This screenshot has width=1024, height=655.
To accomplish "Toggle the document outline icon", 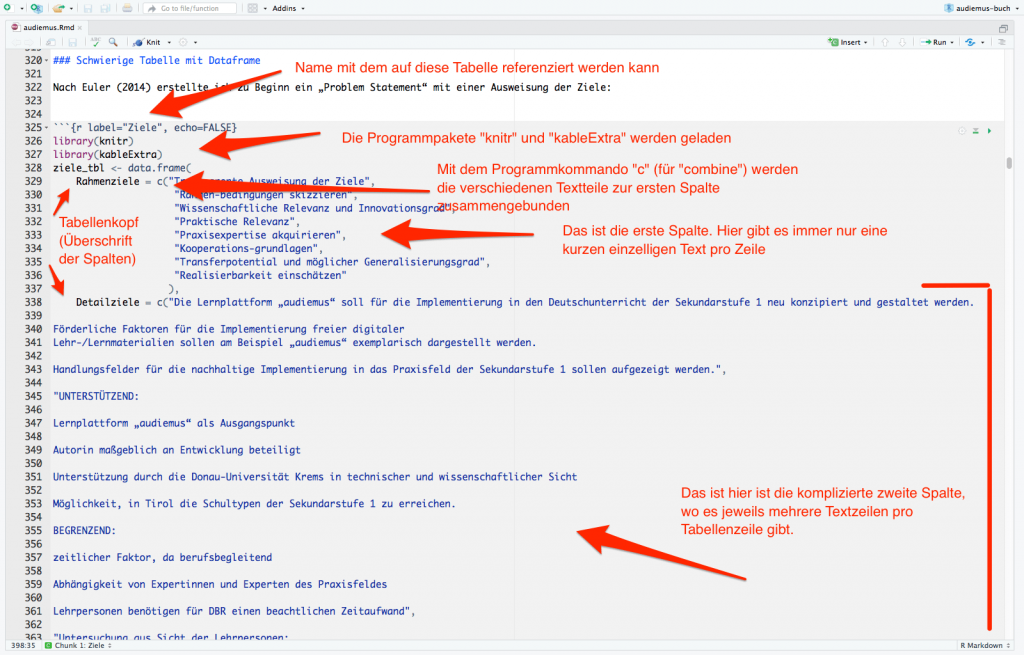I will point(1002,42).
